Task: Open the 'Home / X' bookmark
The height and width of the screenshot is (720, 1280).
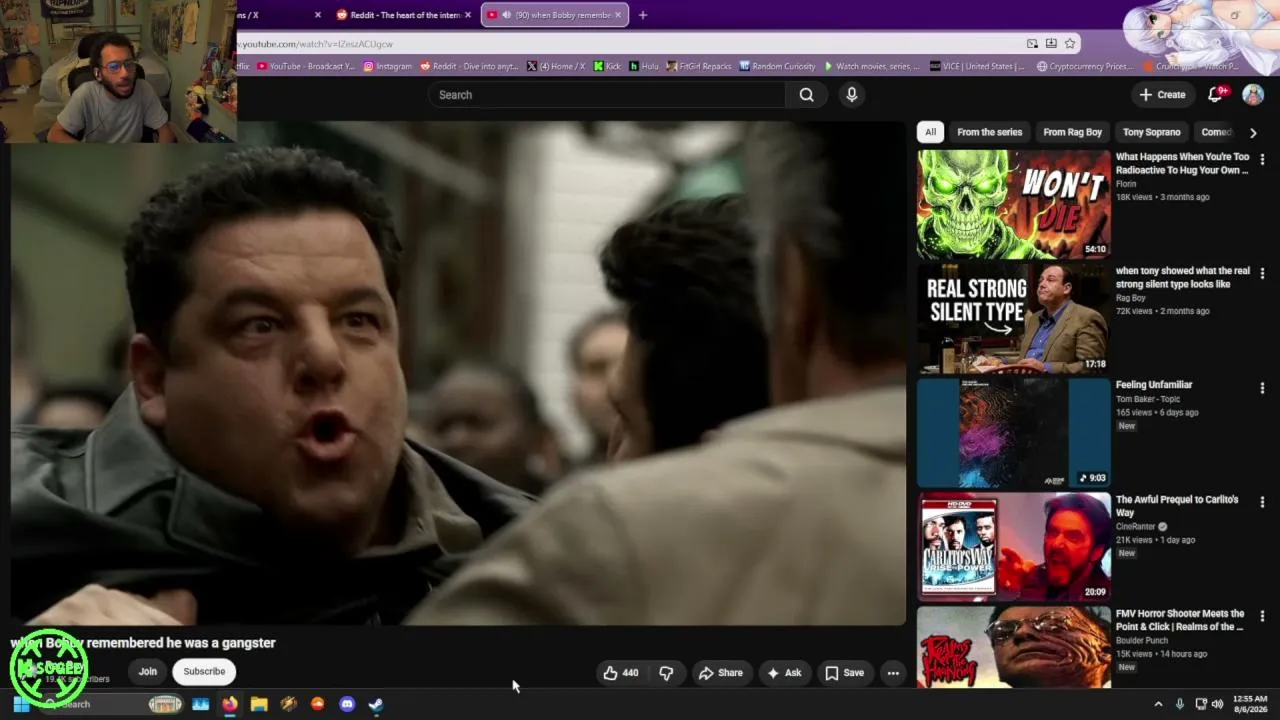Action: 556,66
